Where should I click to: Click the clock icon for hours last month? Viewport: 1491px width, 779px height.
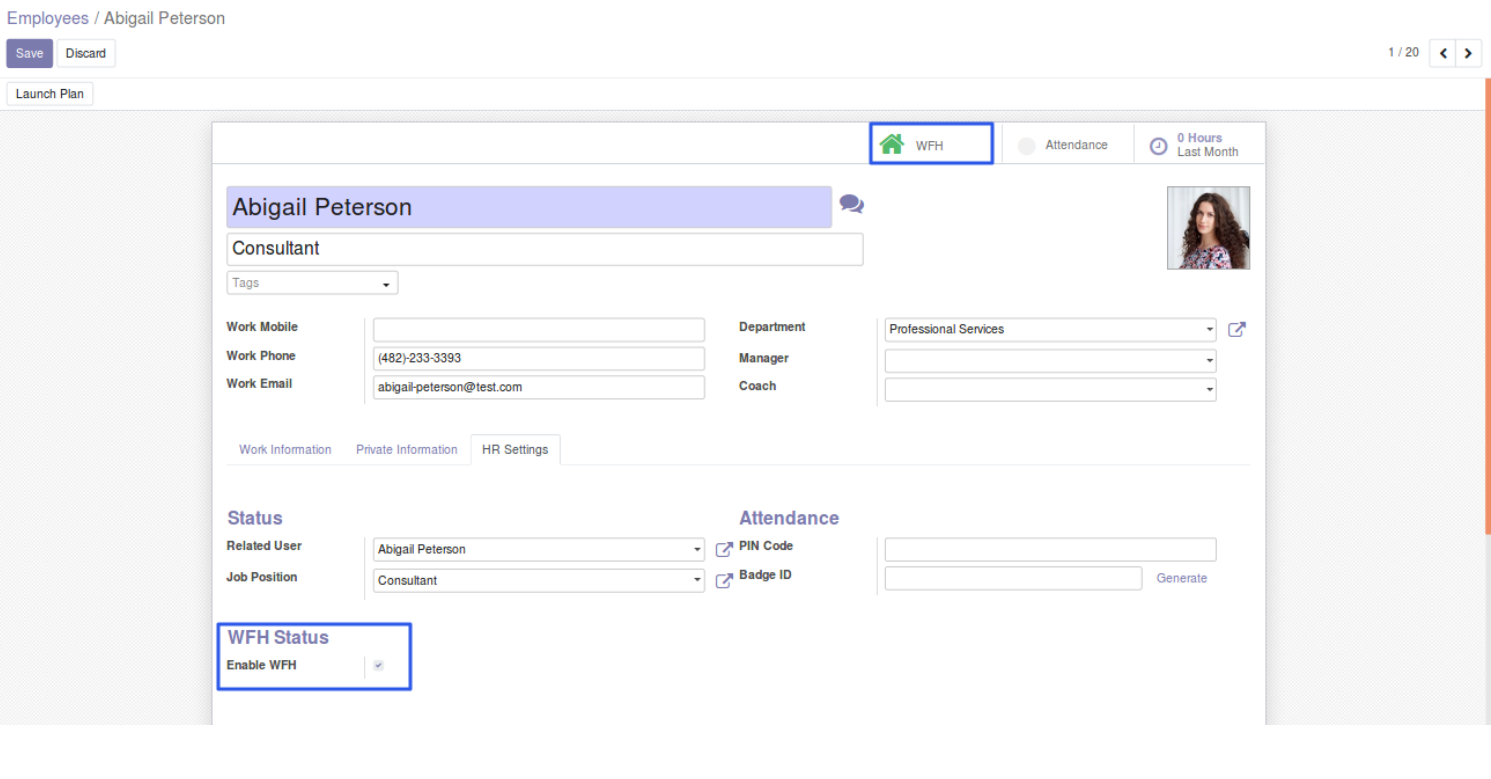1158,146
